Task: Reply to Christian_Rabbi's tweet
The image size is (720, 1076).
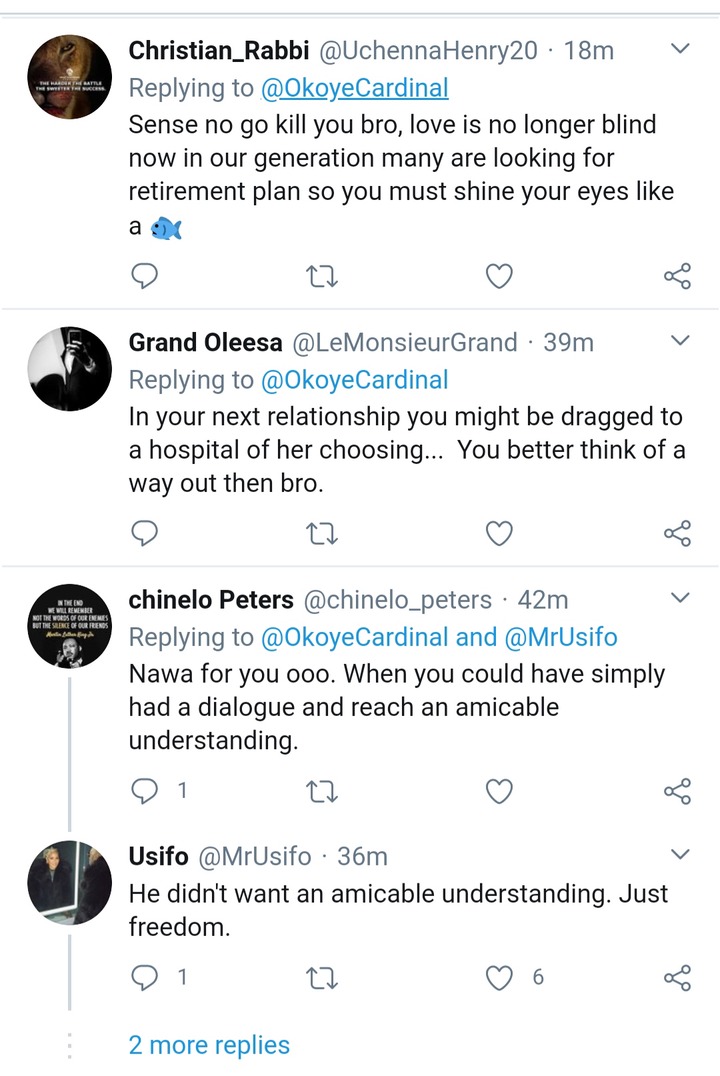Action: coord(145,276)
